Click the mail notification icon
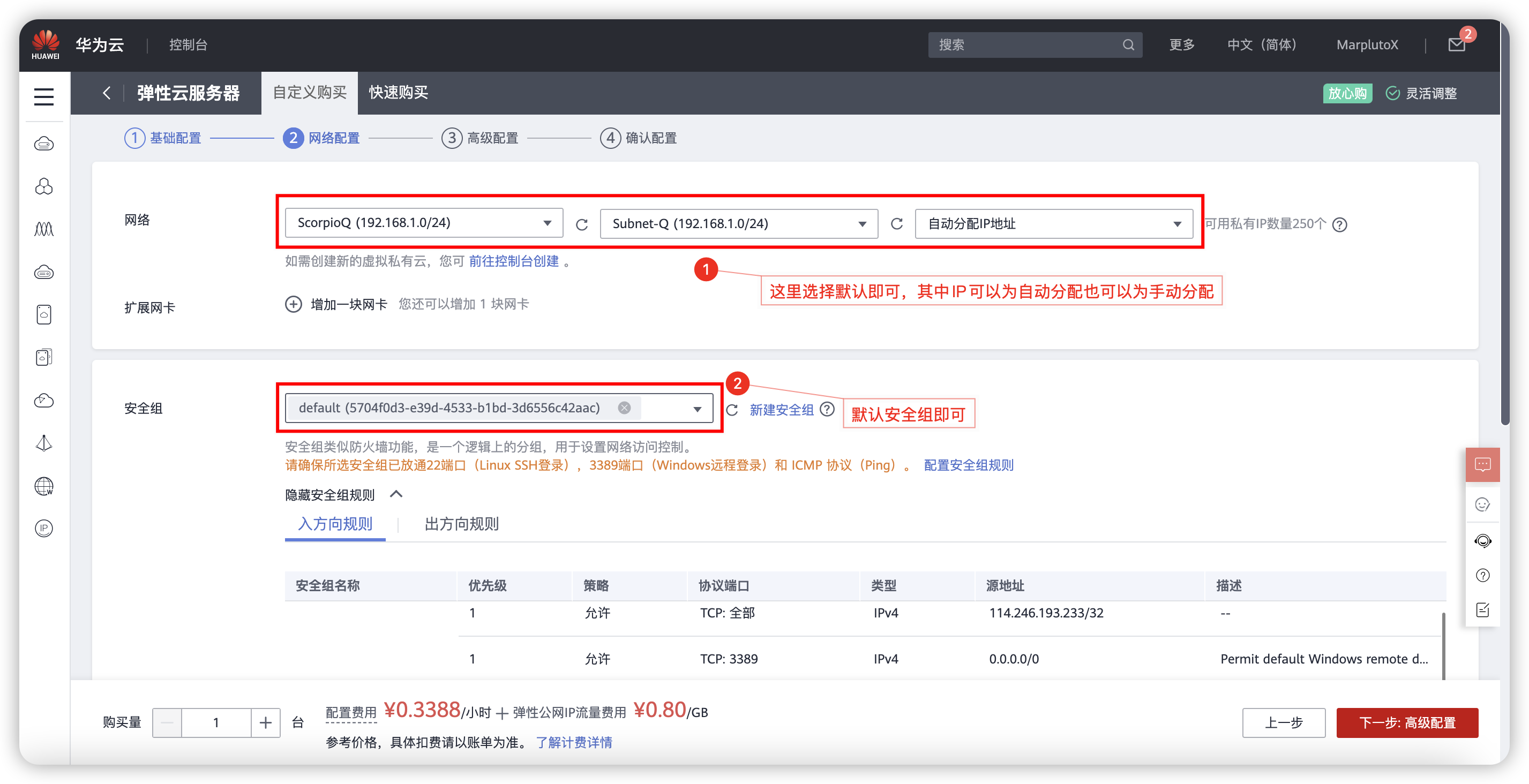Viewport: 1529px width, 784px height. coord(1457,44)
